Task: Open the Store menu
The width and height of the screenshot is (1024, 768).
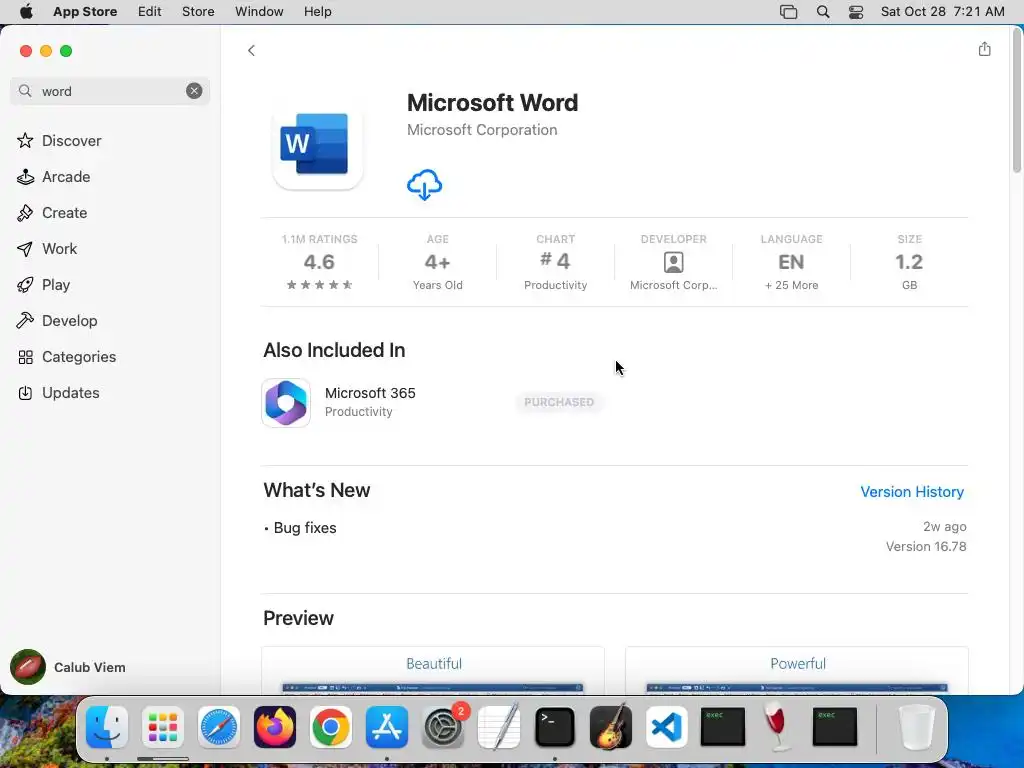Action: tap(198, 12)
